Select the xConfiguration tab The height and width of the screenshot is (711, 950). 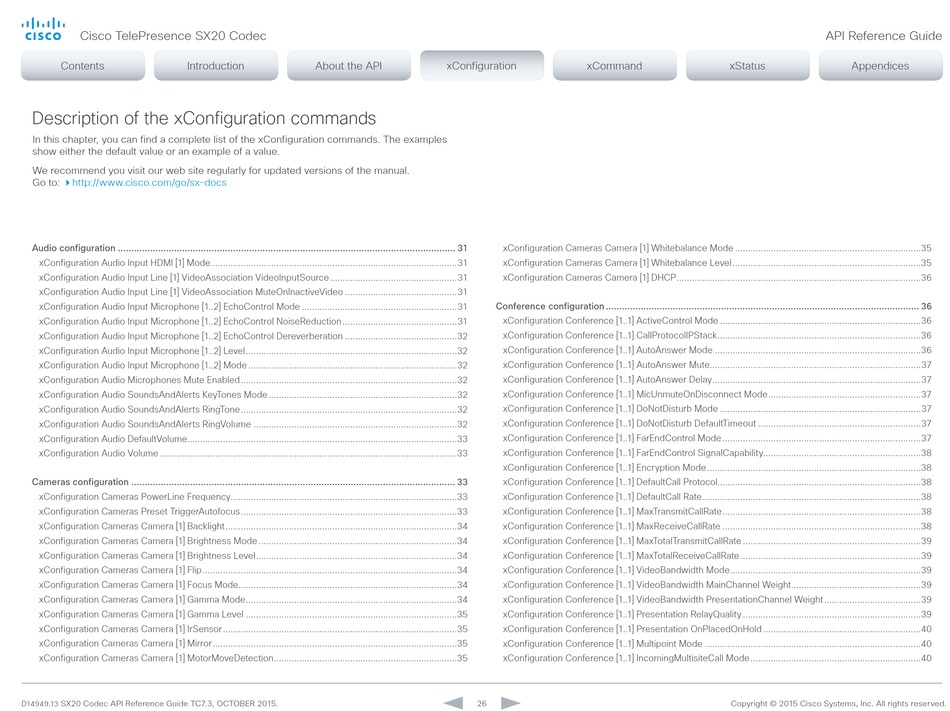482,65
